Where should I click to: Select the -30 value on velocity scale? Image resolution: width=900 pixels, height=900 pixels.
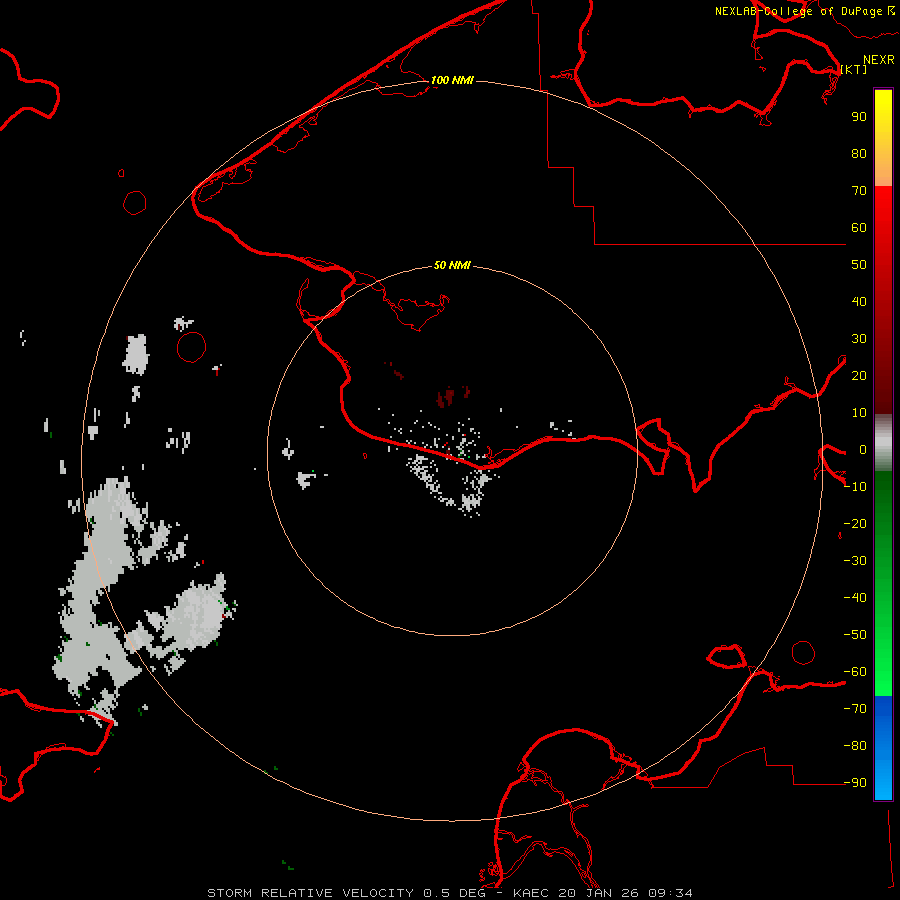click(x=855, y=561)
